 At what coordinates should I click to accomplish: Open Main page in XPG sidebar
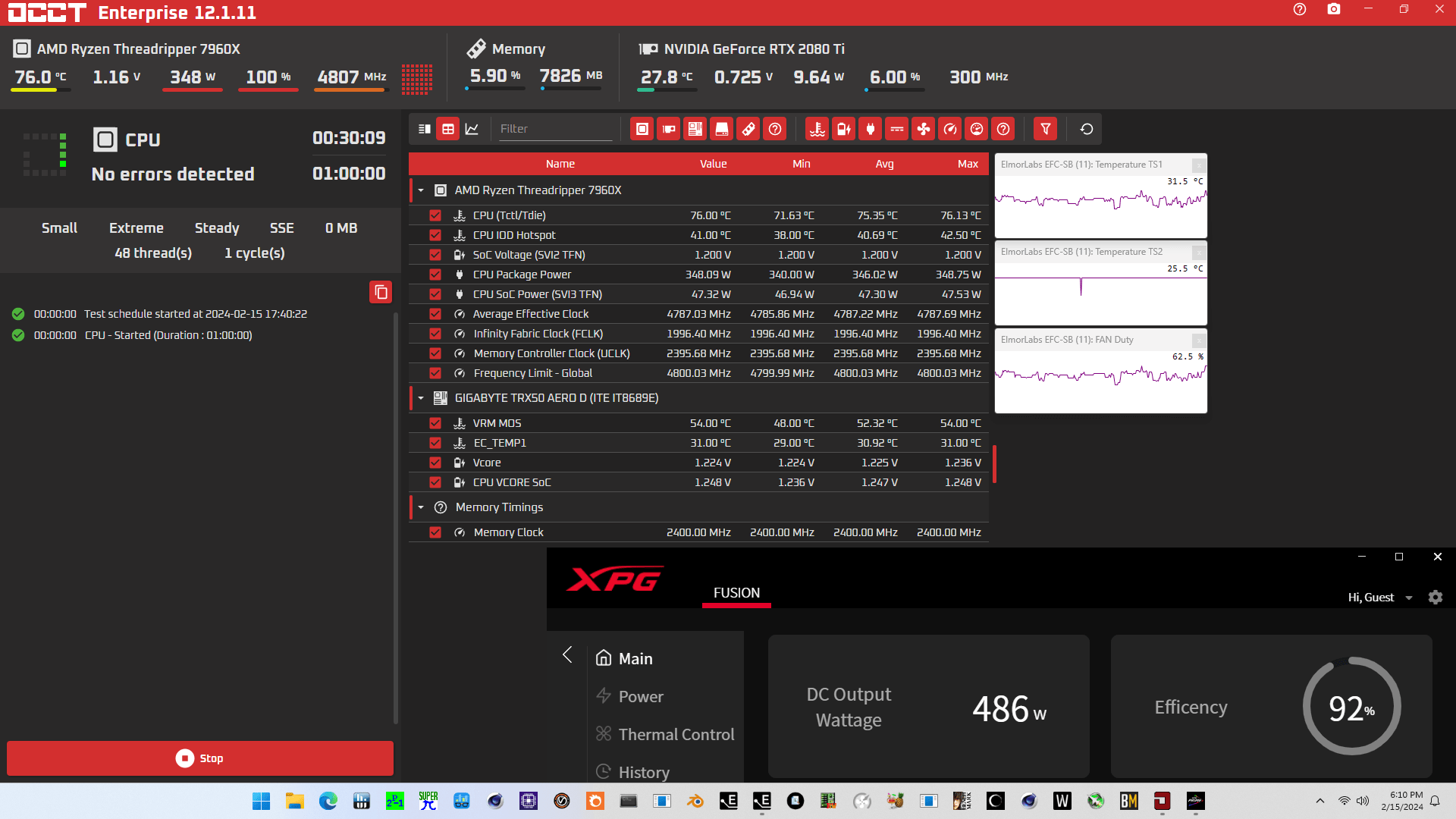click(x=635, y=658)
